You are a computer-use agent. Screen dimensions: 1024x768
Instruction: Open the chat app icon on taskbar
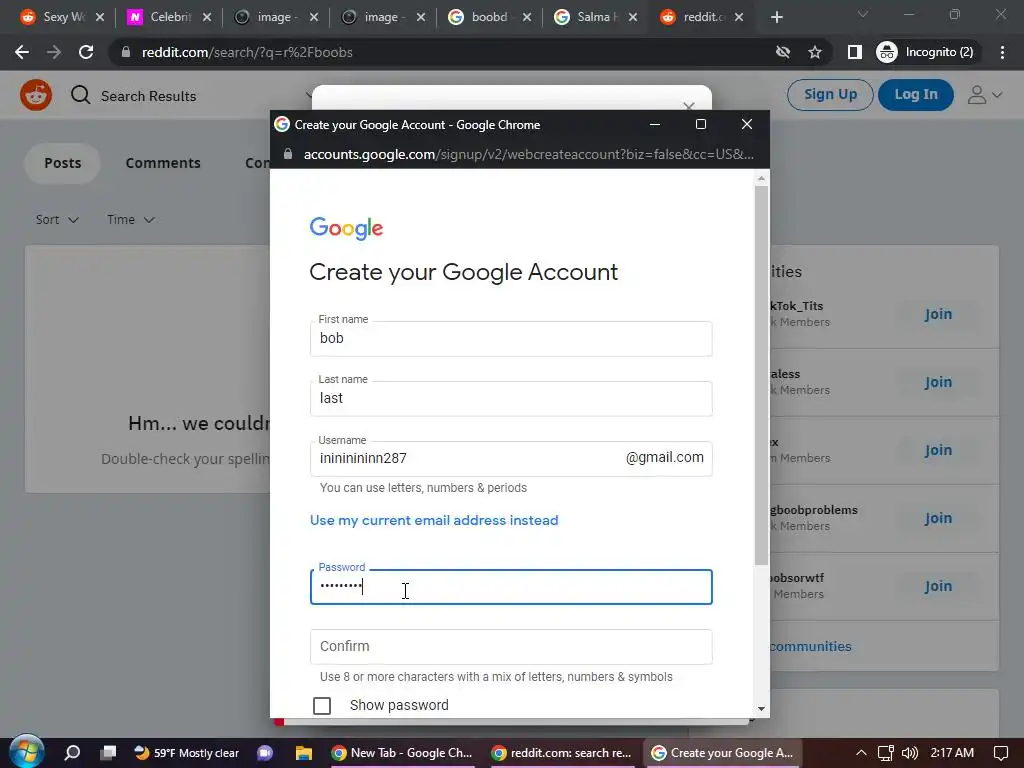click(264, 753)
